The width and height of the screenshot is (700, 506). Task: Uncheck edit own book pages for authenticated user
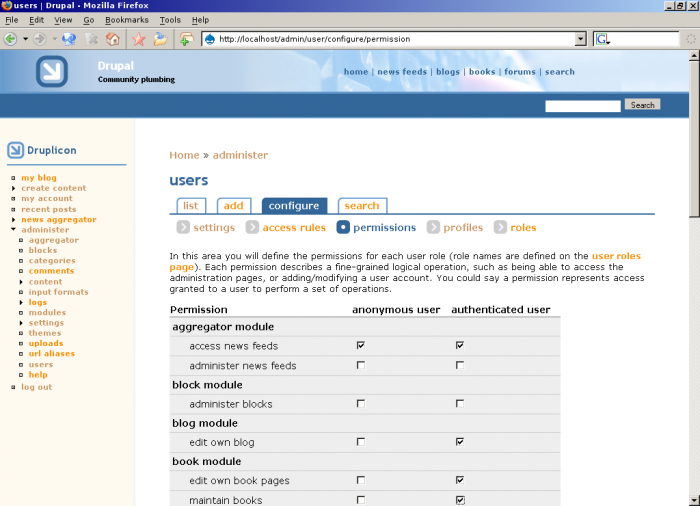(460, 480)
